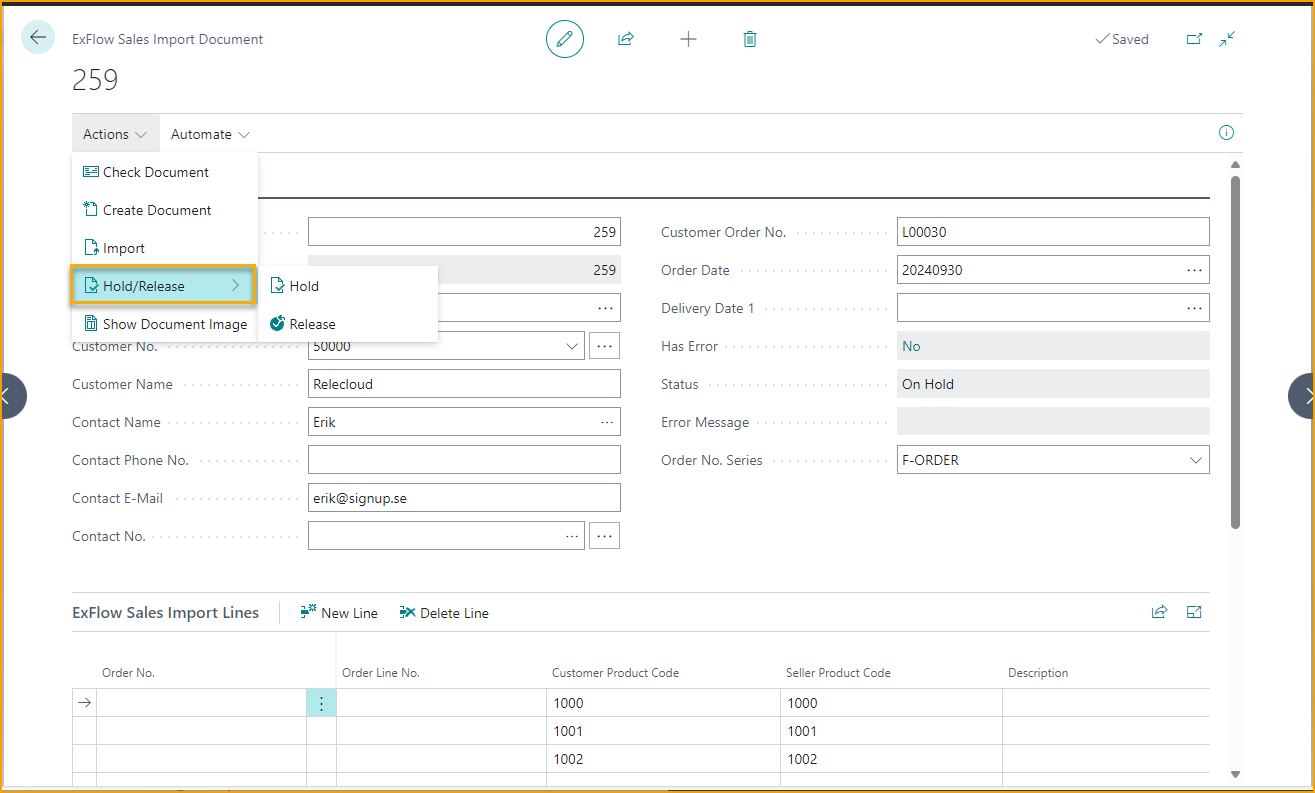The width and height of the screenshot is (1315, 793).
Task: Click the share icon in header
Action: point(626,39)
